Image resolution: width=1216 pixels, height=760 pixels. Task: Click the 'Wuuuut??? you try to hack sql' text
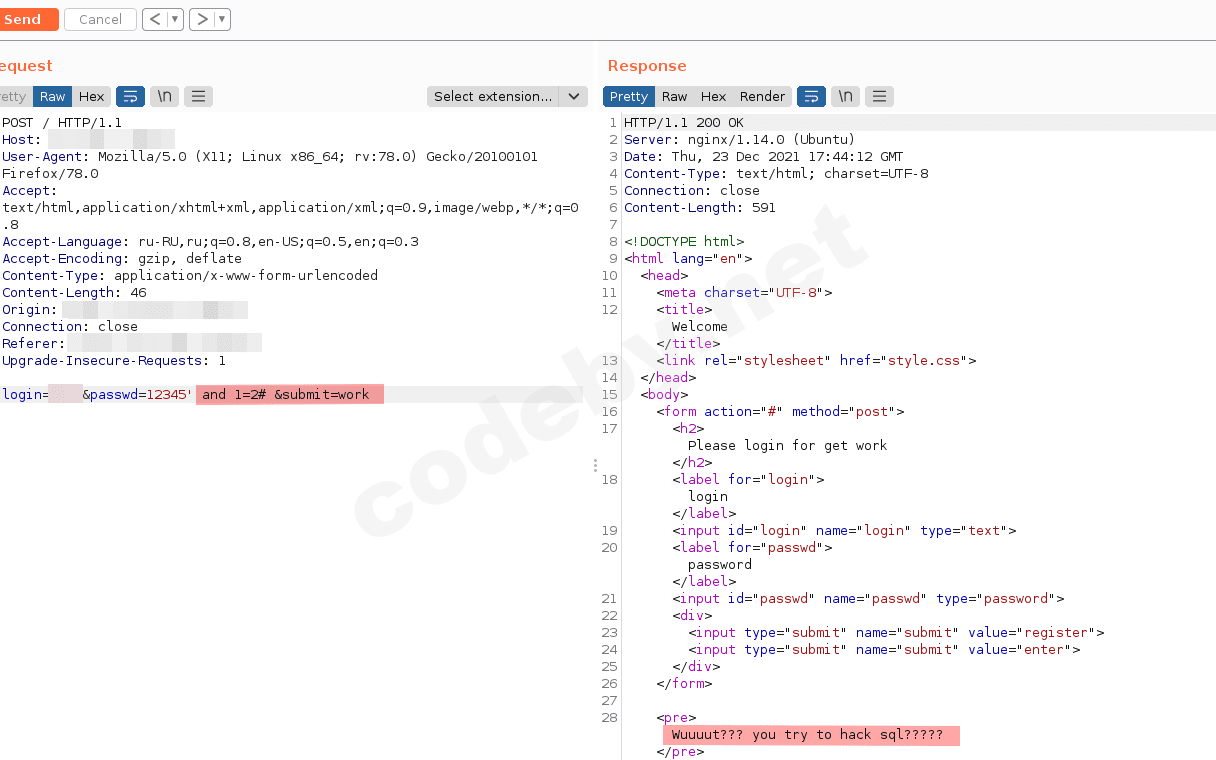click(x=808, y=735)
